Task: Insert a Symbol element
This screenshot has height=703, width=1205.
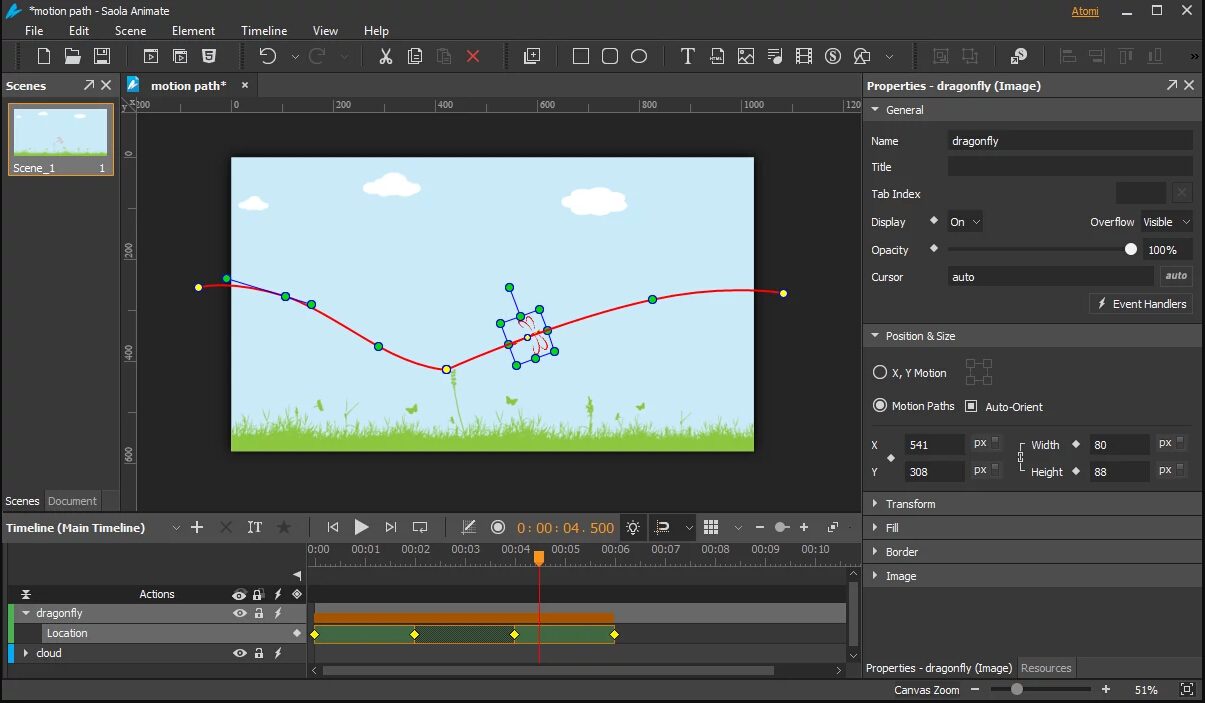Action: click(x=833, y=56)
